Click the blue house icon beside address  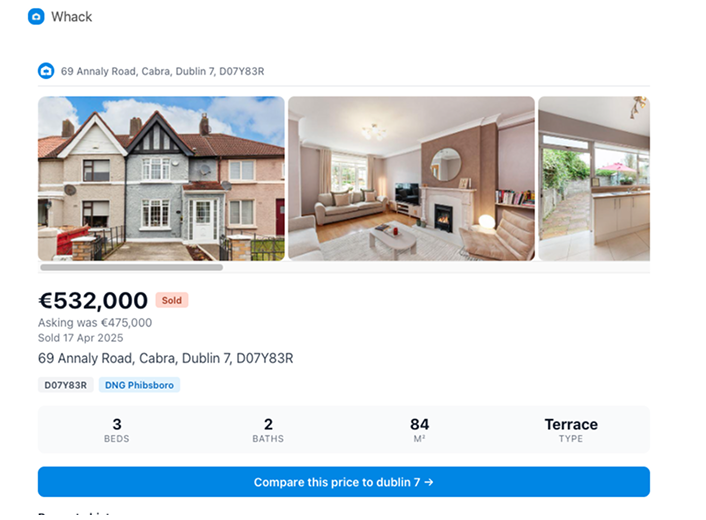tap(46, 71)
